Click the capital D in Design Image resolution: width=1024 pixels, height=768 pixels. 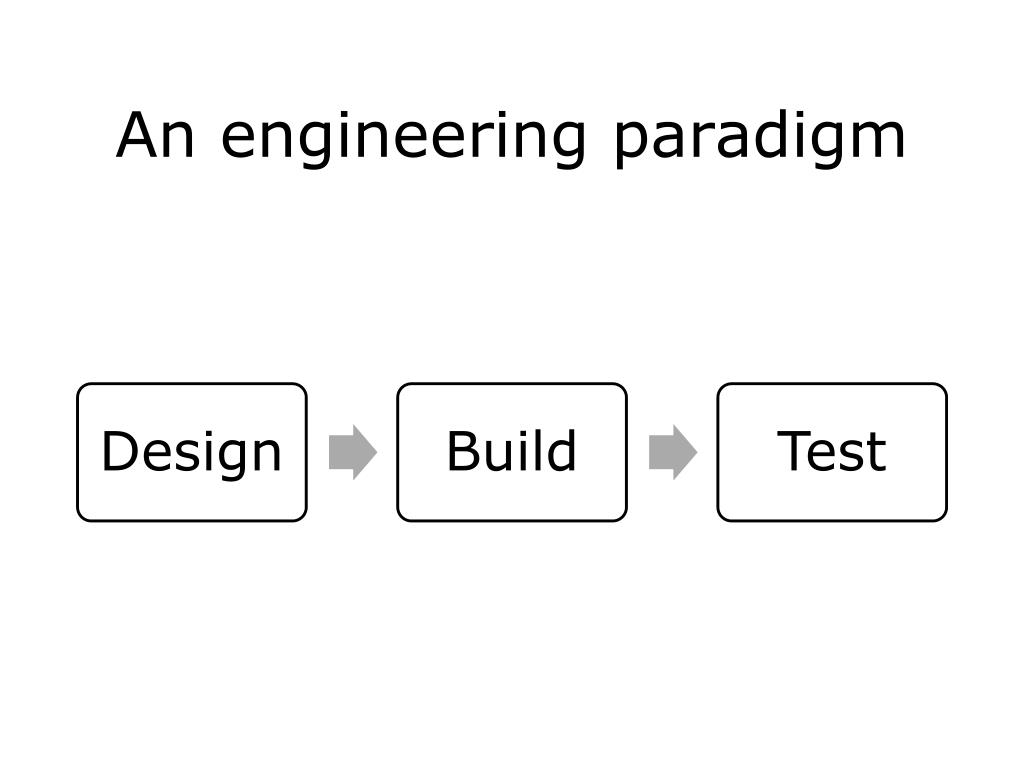point(120,451)
